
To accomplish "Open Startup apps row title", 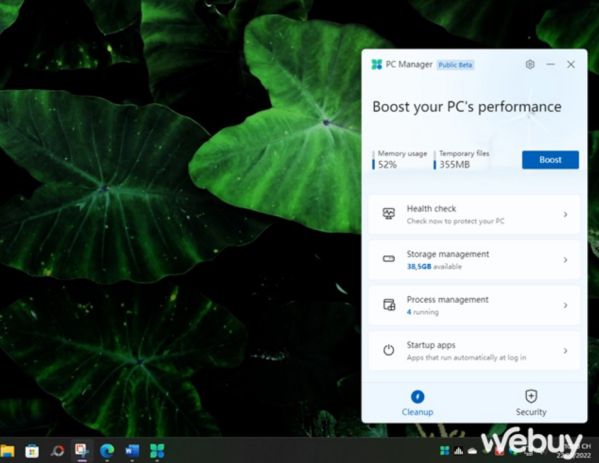I will tap(431, 345).
